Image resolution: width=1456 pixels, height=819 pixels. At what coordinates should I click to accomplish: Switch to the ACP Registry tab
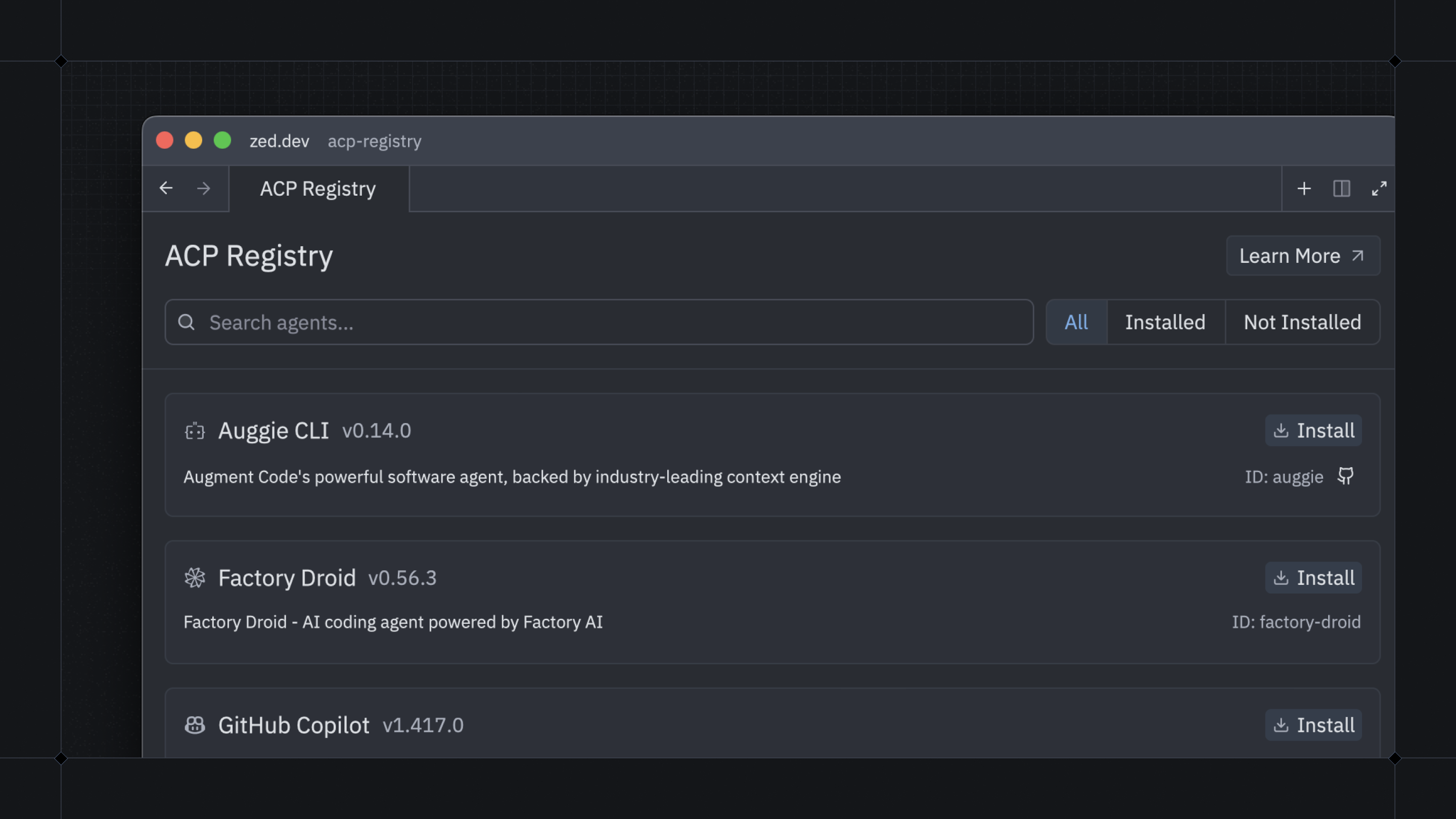point(317,188)
